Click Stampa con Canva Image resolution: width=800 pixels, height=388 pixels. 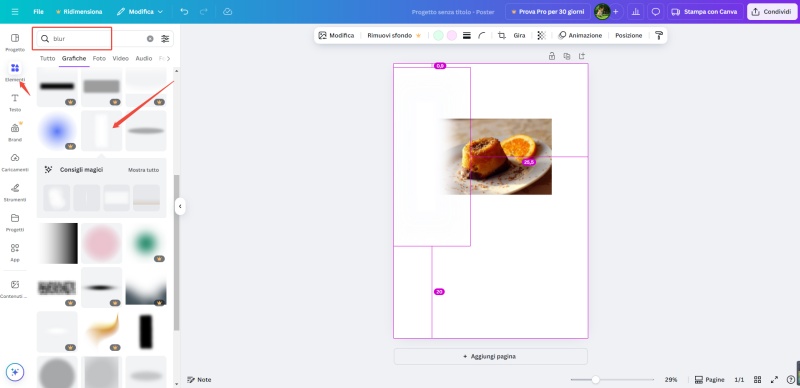click(705, 11)
